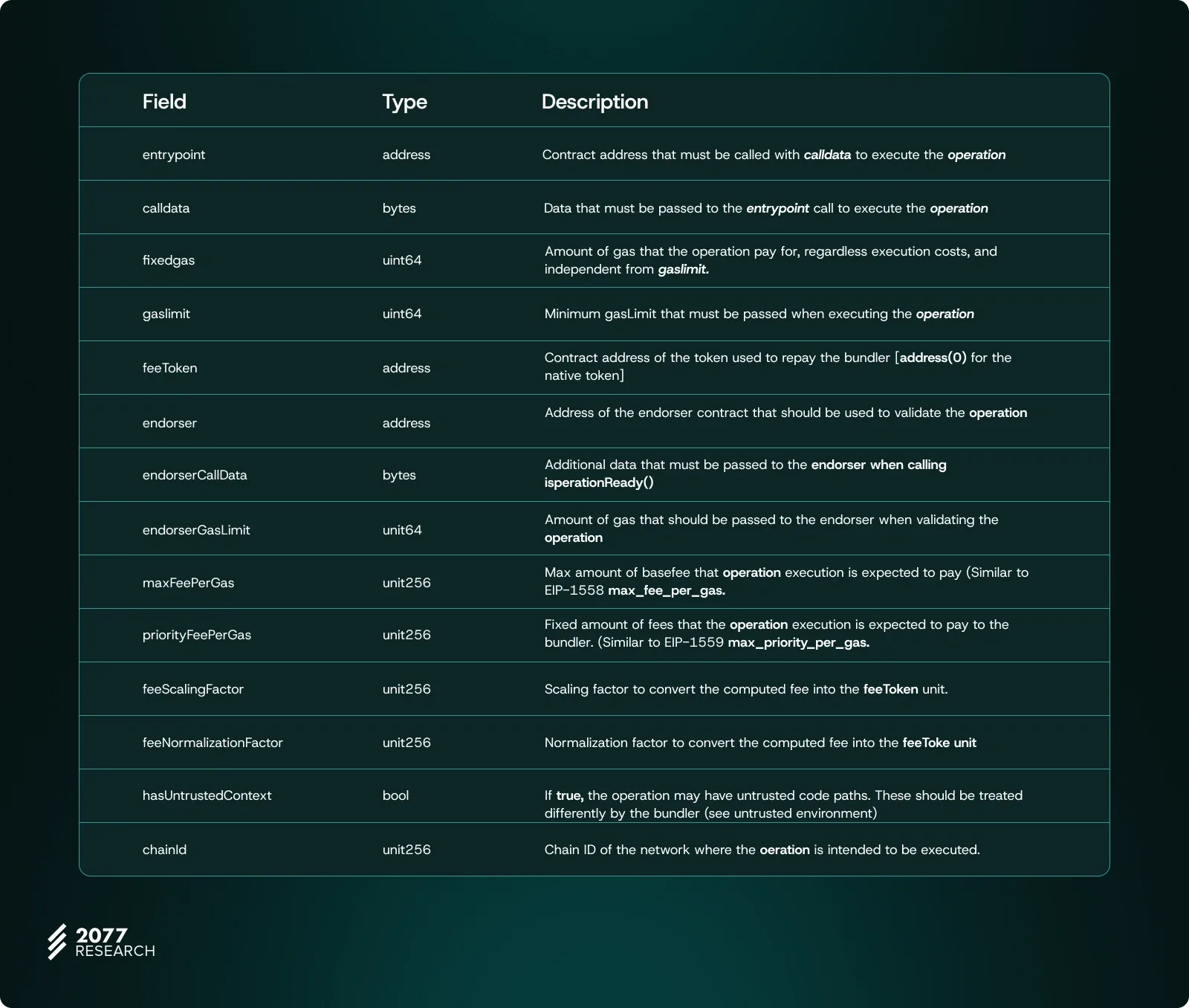Select the calldata field name
Screen dimensions: 1189x1008
[x=166, y=208]
